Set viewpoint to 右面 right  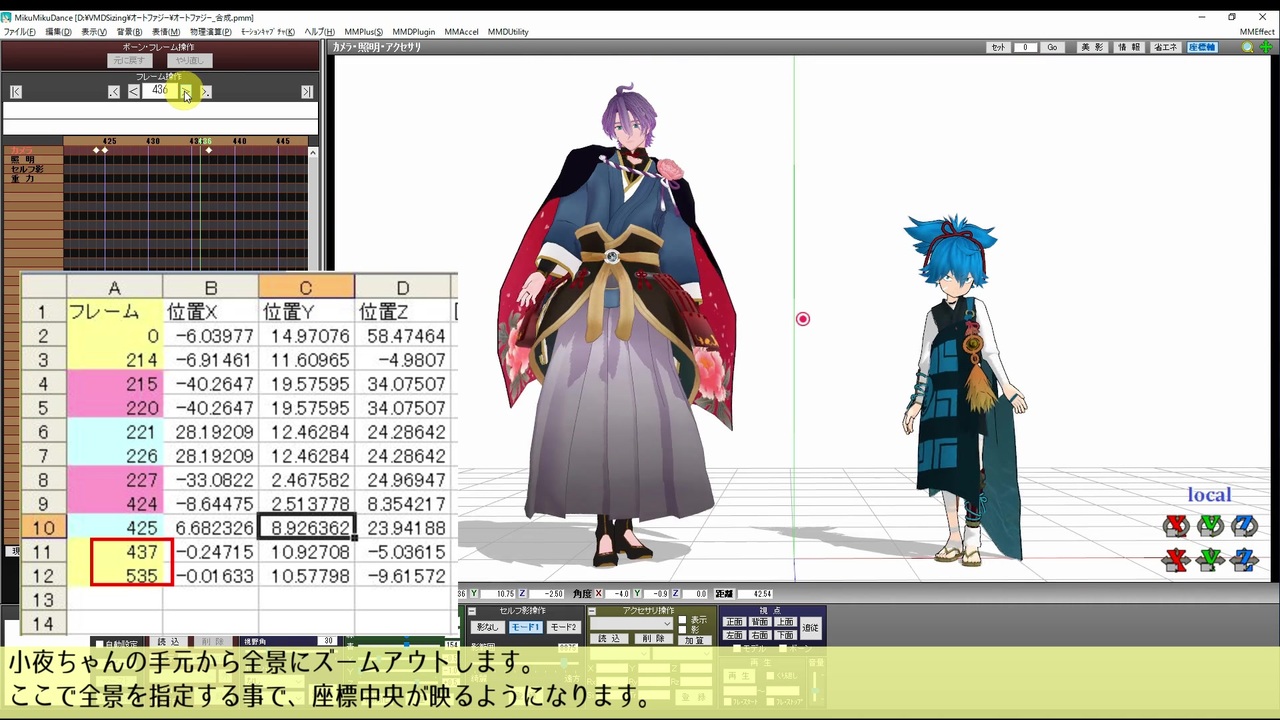point(760,635)
